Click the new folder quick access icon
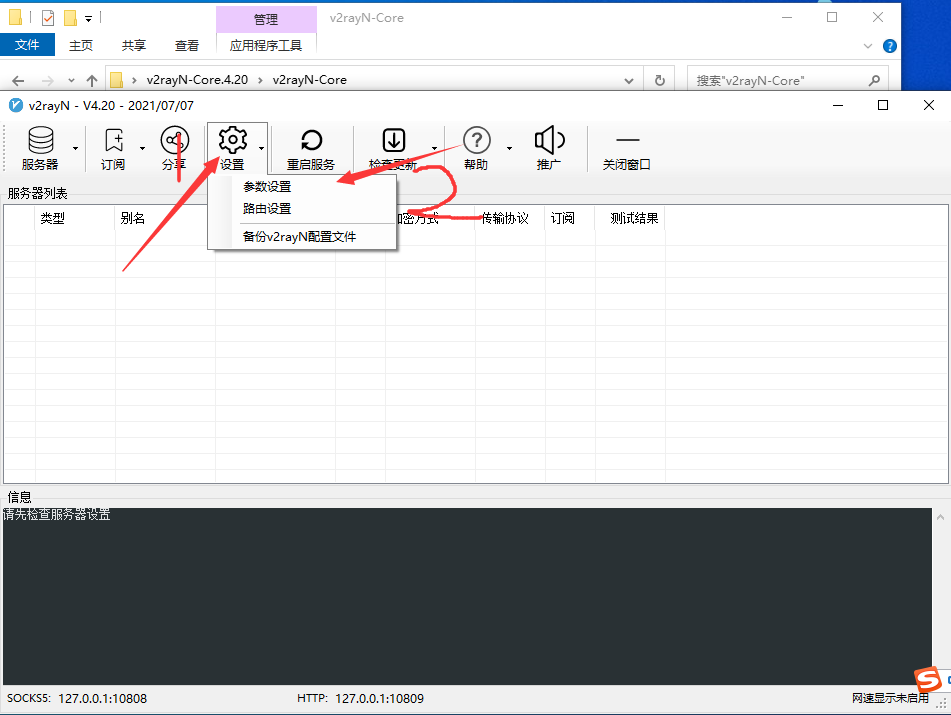Image resolution: width=951 pixels, height=715 pixels. click(x=71, y=18)
